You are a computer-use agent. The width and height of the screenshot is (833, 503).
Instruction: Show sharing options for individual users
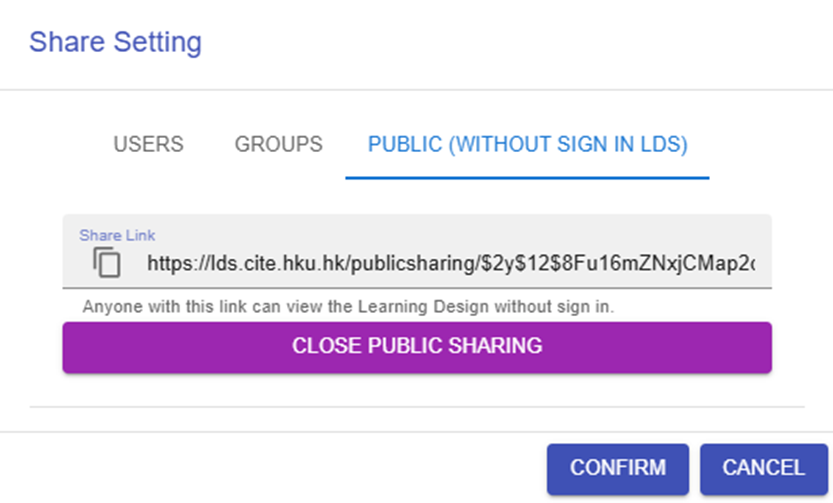pos(148,144)
